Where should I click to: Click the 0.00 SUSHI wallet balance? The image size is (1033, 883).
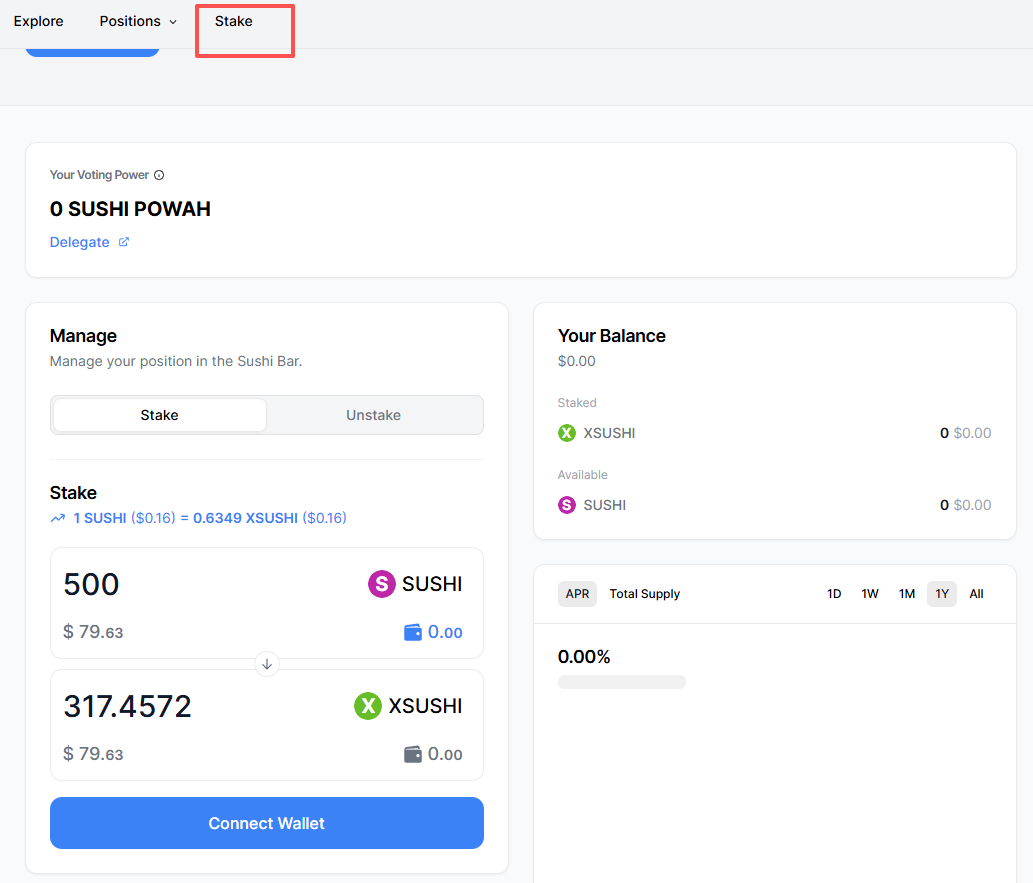(445, 633)
